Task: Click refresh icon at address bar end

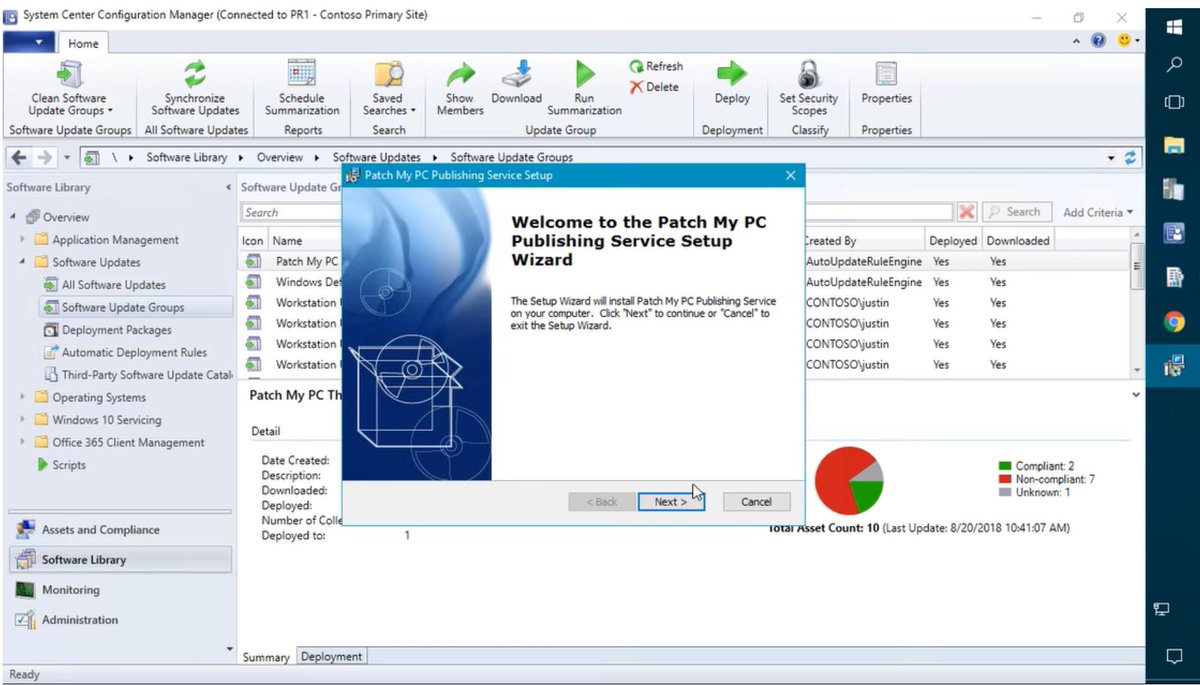Action: (x=1131, y=158)
